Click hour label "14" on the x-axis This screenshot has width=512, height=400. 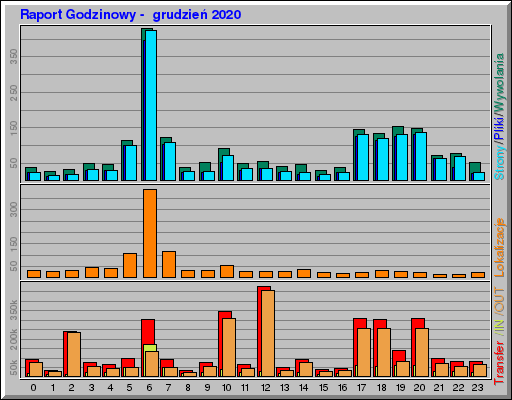[x=303, y=388]
